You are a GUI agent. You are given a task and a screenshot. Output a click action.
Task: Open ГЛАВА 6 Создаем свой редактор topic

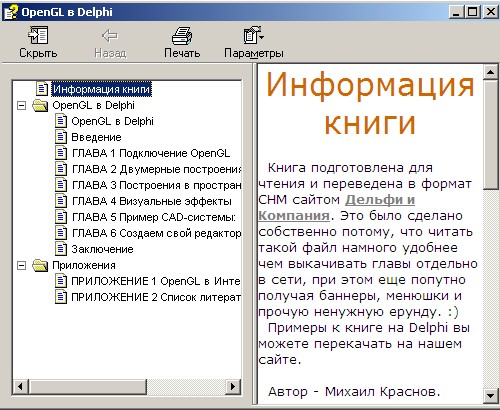[156, 233]
